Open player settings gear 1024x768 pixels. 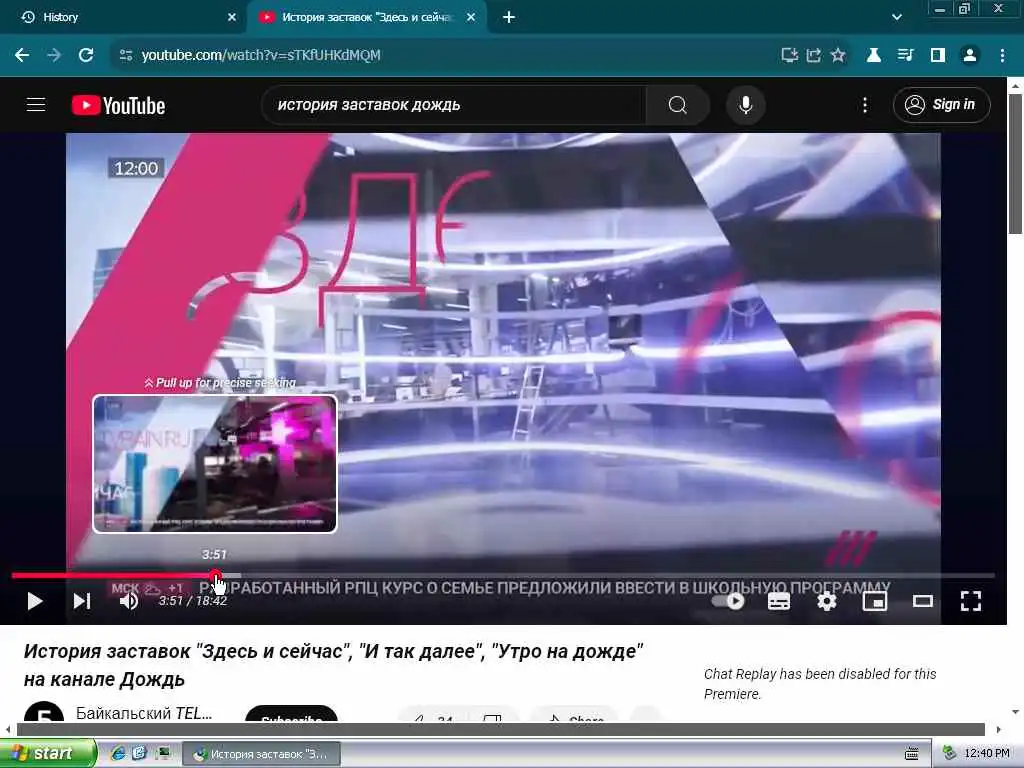[x=827, y=601]
